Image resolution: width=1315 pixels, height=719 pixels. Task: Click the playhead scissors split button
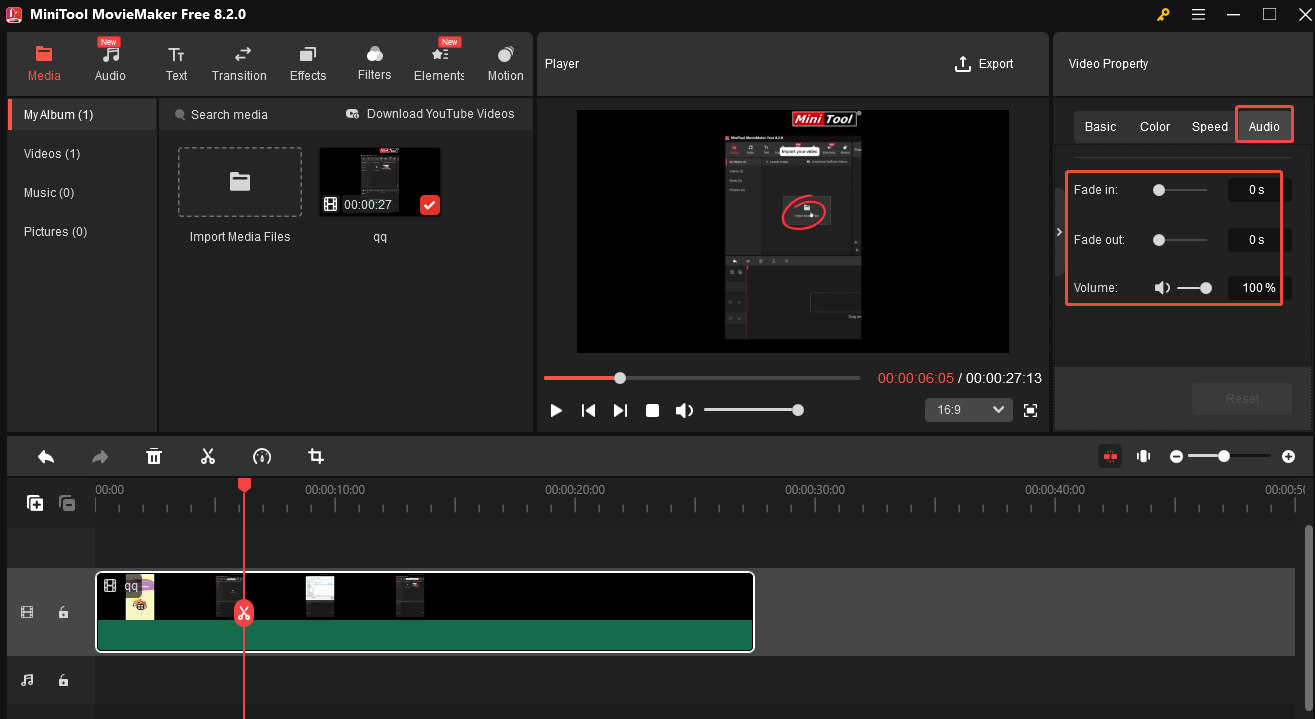244,613
